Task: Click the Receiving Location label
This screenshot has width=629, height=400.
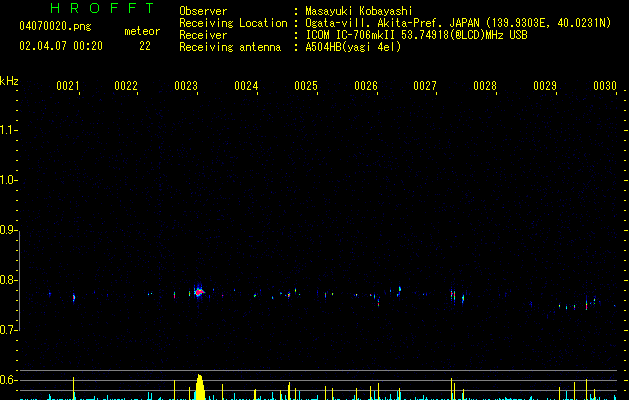Action: click(233, 23)
